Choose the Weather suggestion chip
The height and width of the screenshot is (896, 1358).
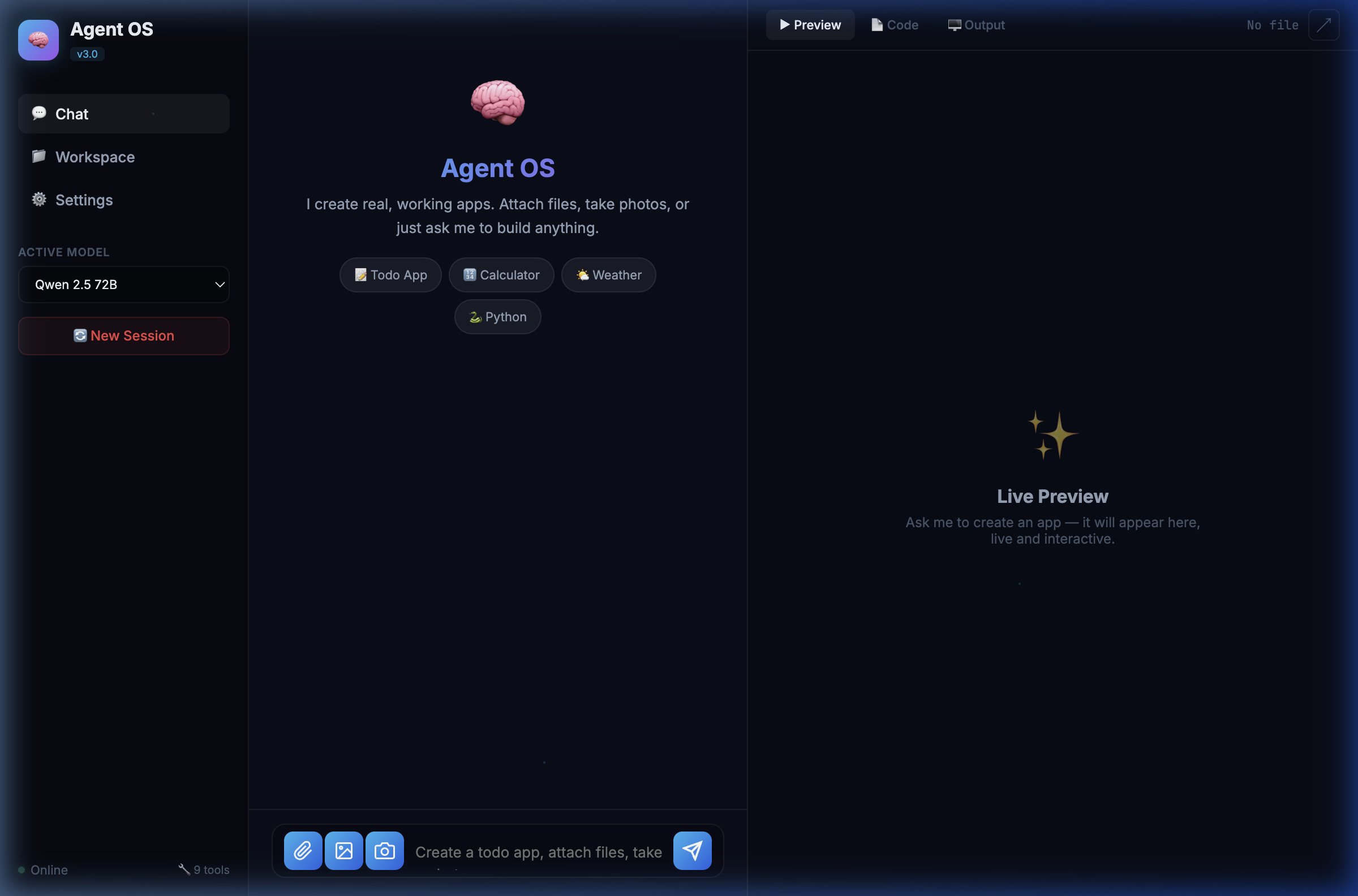pos(609,275)
